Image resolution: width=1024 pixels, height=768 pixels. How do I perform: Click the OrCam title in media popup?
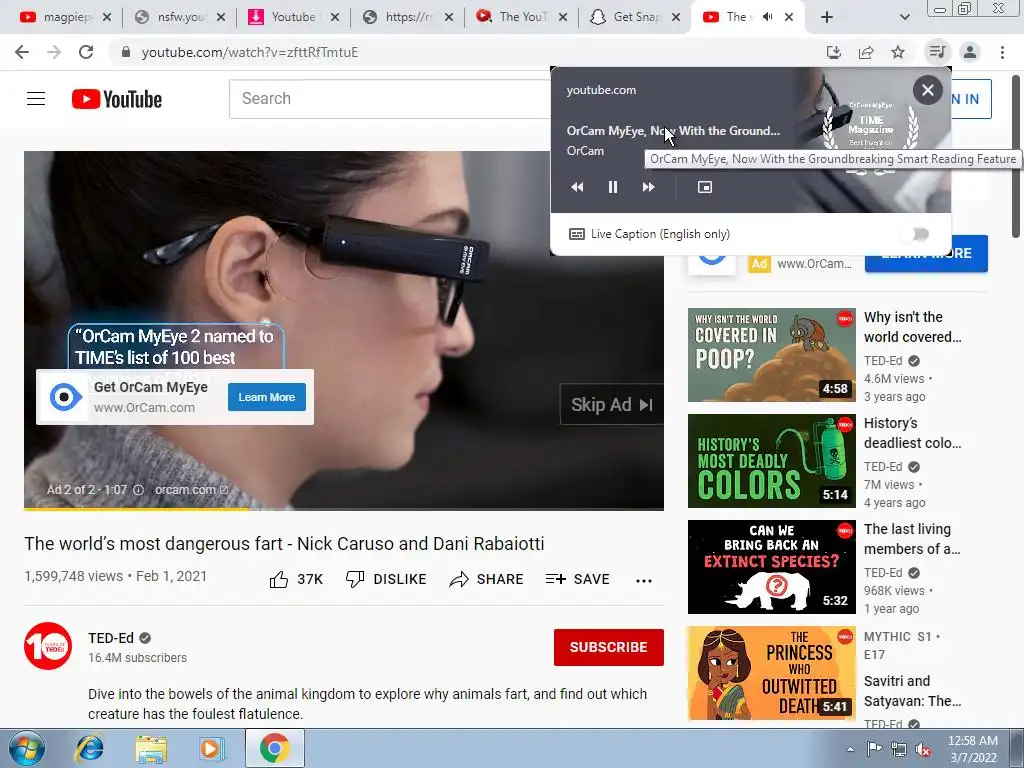pos(673,131)
